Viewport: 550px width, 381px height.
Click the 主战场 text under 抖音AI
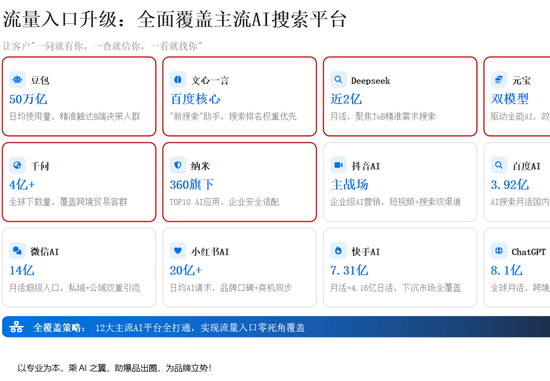[x=349, y=185]
